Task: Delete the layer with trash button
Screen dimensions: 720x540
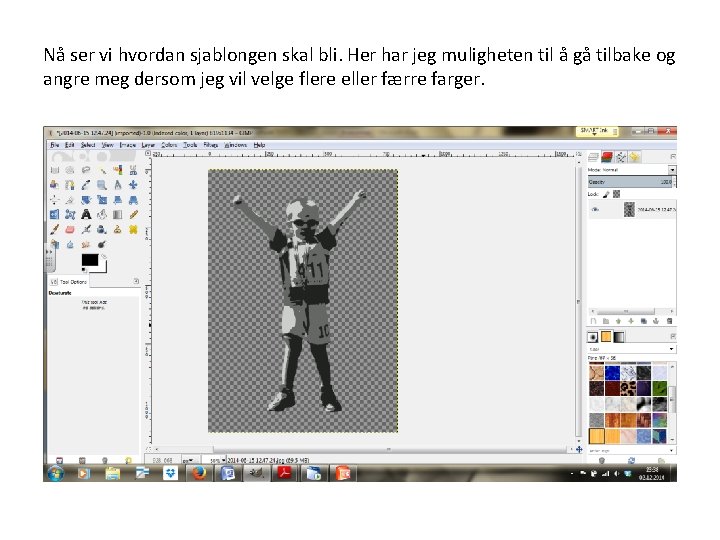Action: 669,321
